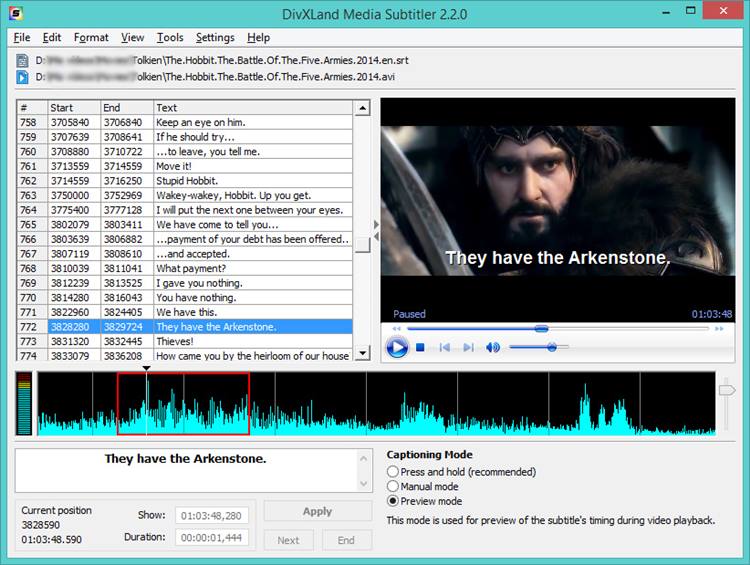Select Press and hold captioning mode
This screenshot has height=565, width=750.
393,472
